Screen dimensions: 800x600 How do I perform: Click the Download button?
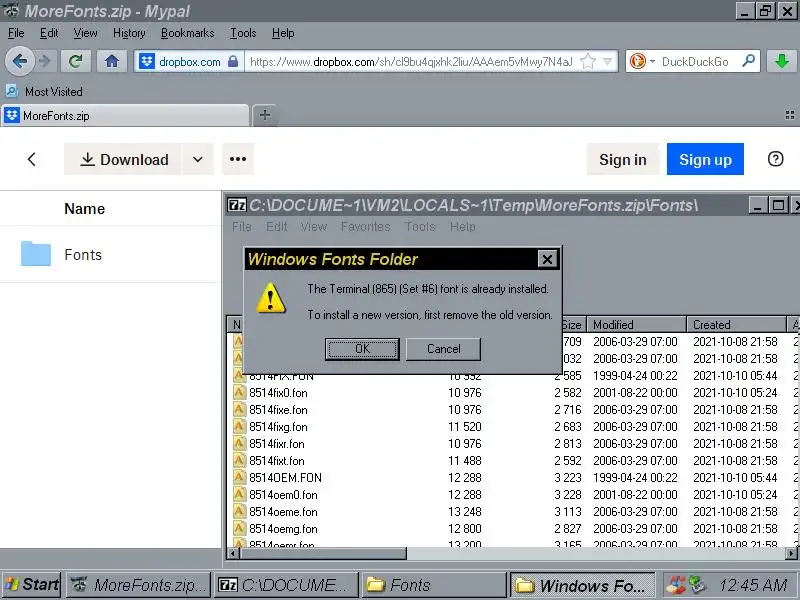[122, 159]
